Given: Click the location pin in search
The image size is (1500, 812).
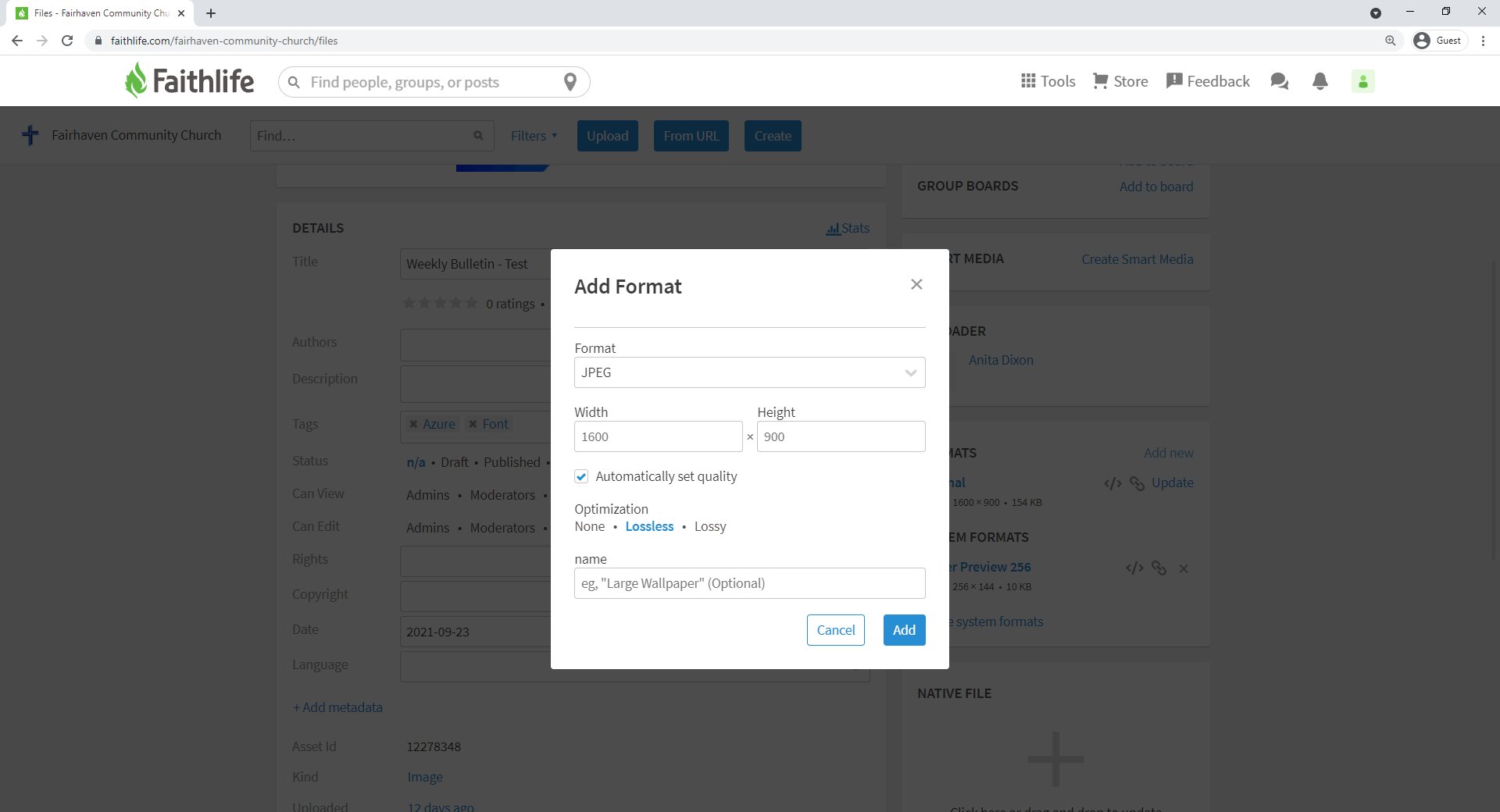Looking at the screenshot, I should coord(570,82).
